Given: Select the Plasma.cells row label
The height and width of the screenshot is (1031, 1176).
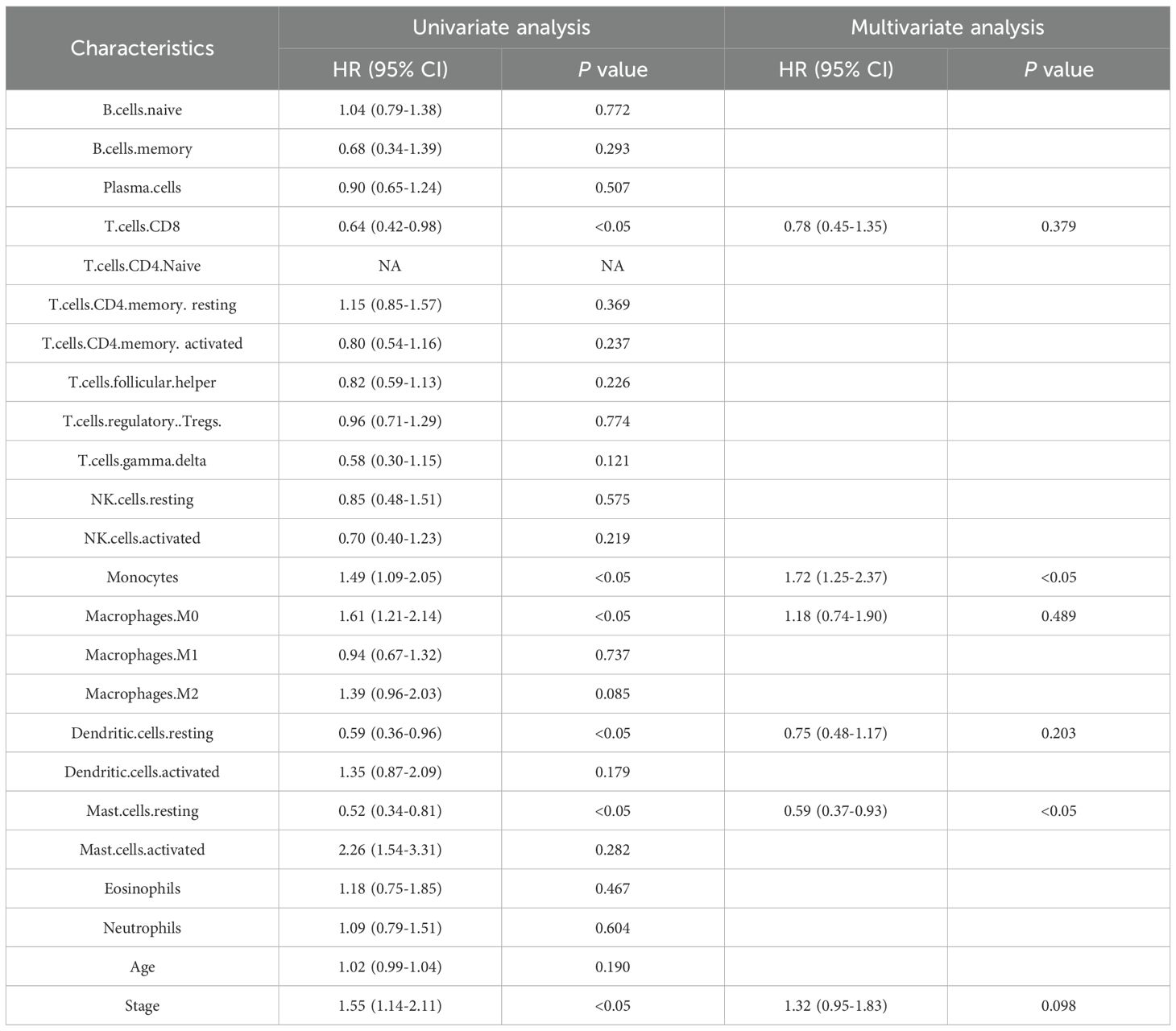Looking at the screenshot, I should tap(142, 188).
